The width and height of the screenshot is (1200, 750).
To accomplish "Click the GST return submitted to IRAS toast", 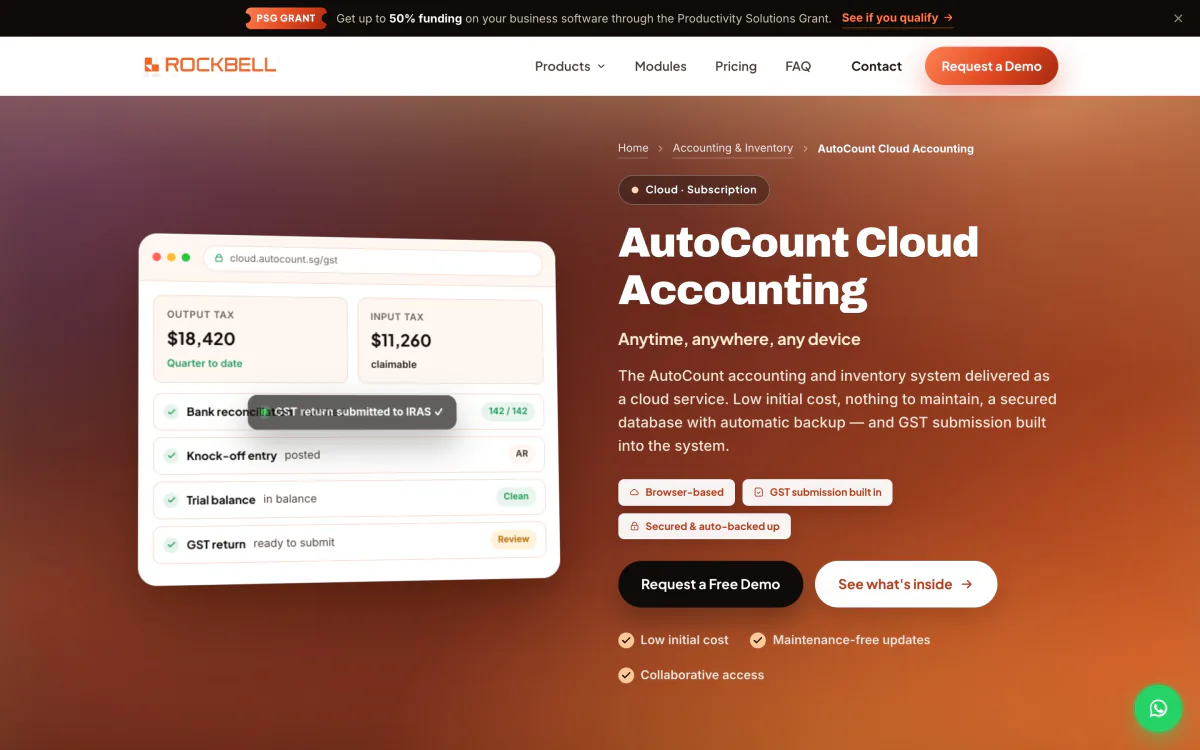I will (352, 412).
